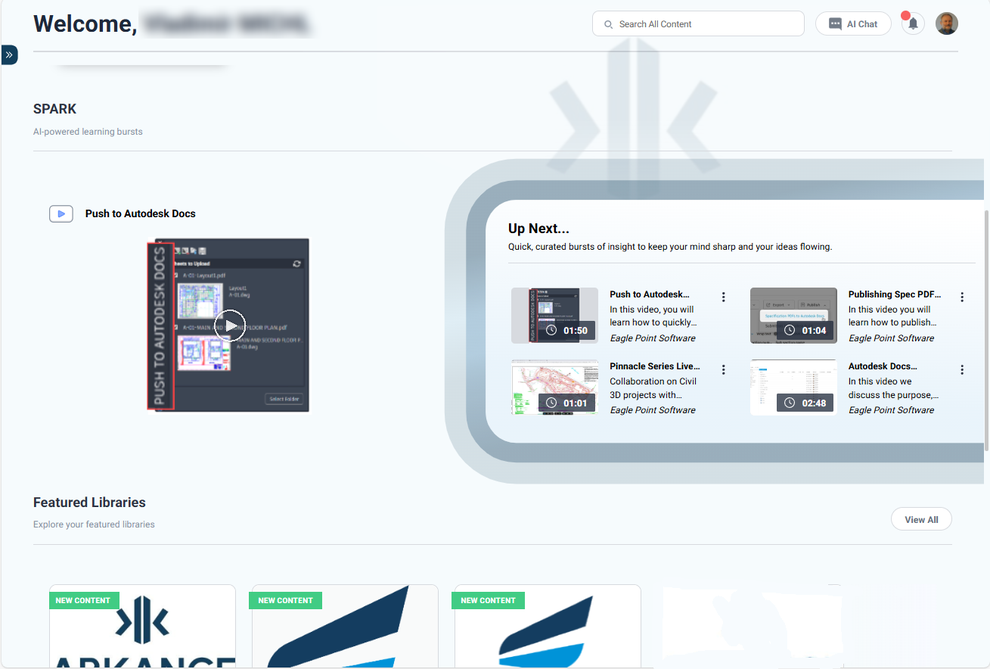Click the search magnifier icon
The width and height of the screenshot is (990, 669).
(608, 25)
